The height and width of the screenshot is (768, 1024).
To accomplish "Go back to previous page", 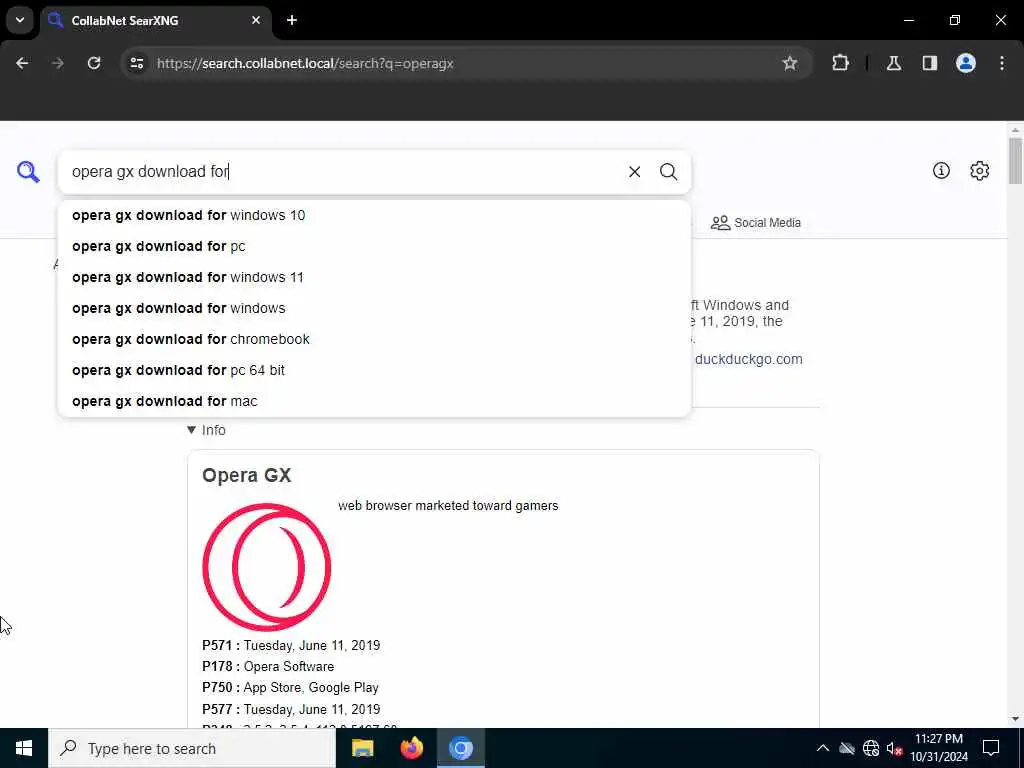I will 22,63.
